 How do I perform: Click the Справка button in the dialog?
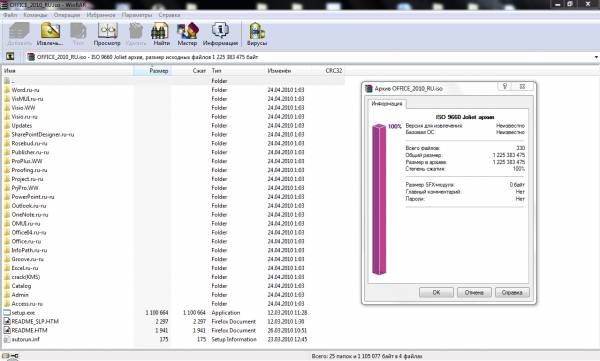click(512, 292)
